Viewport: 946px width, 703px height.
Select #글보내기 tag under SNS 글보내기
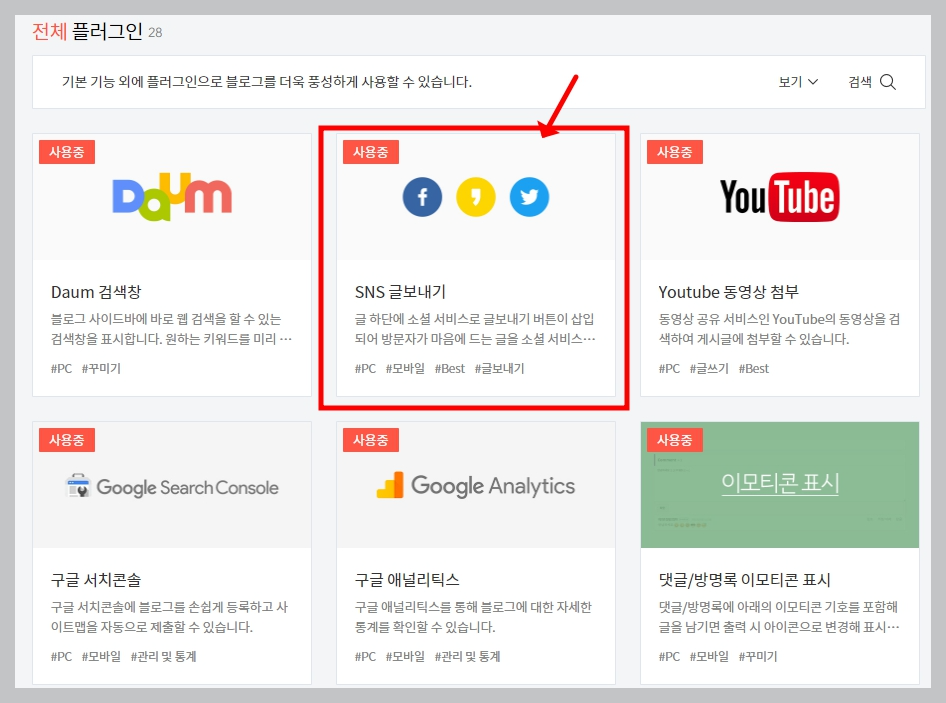coord(500,368)
